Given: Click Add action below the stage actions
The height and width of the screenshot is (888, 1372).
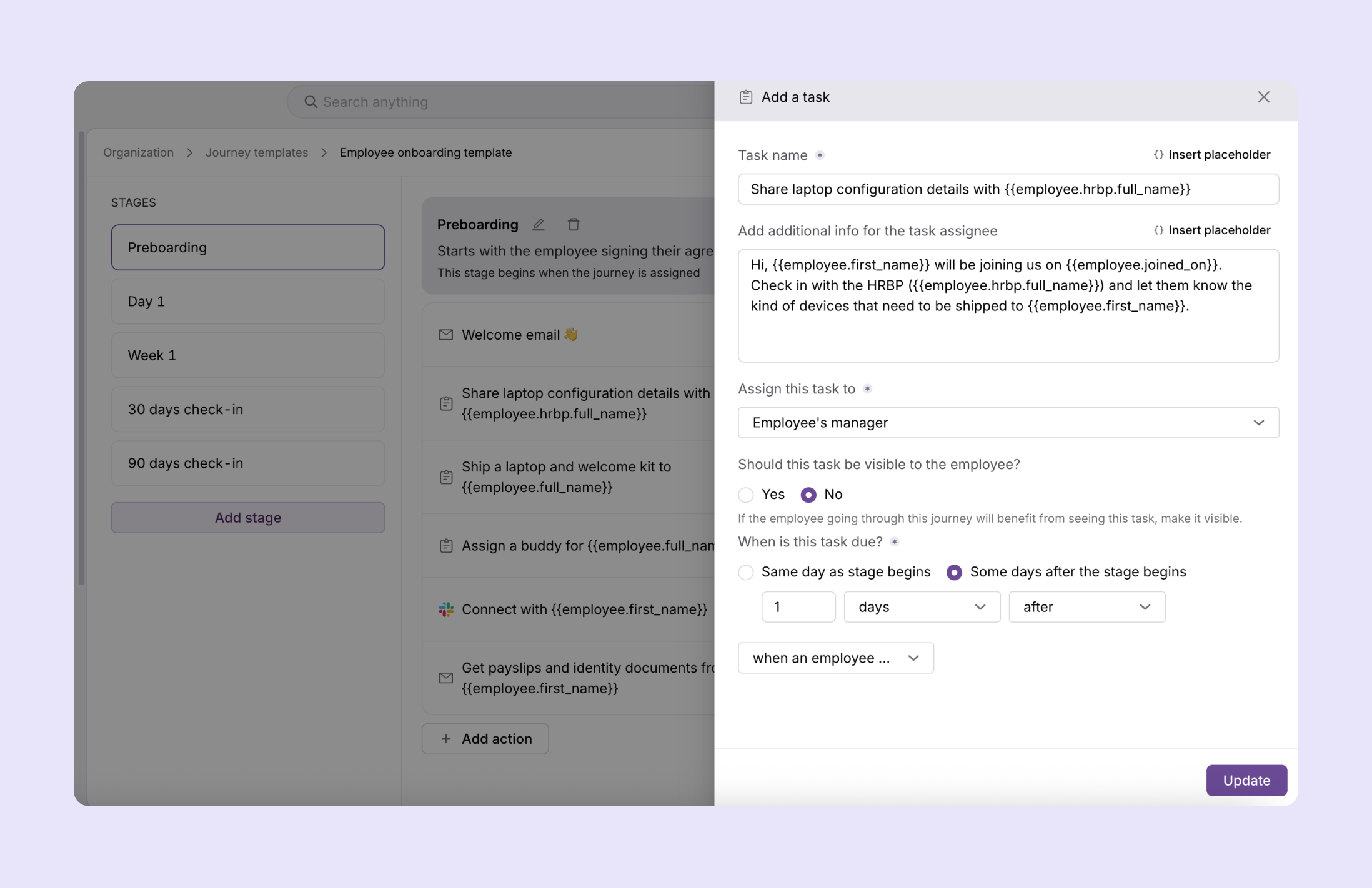Looking at the screenshot, I should click(485, 738).
